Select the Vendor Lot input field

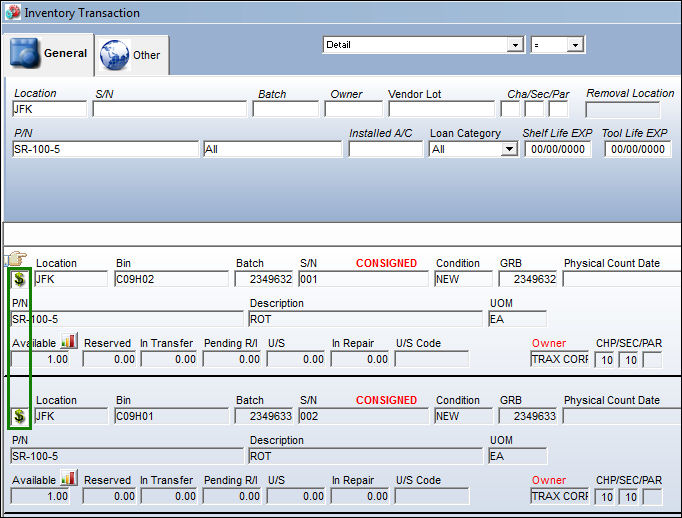click(441, 109)
